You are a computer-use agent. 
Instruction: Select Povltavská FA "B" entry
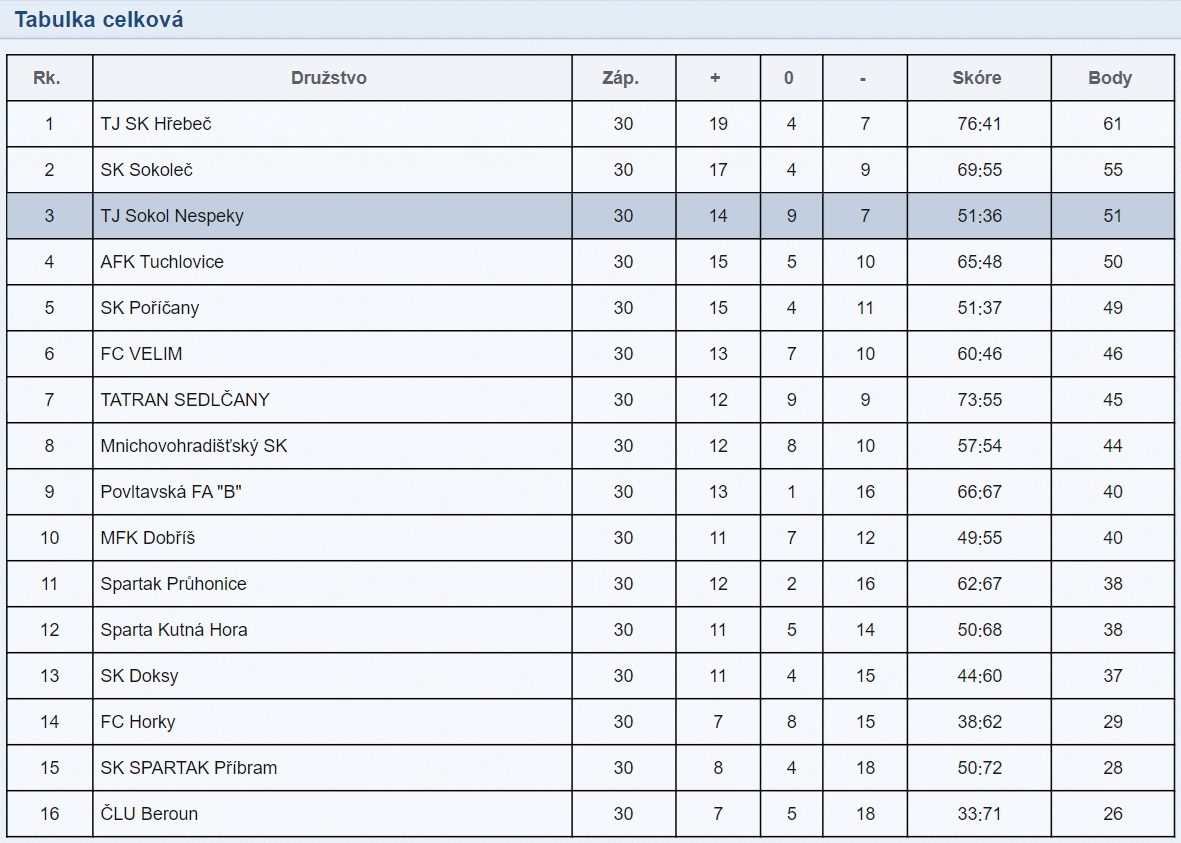[x=171, y=492]
